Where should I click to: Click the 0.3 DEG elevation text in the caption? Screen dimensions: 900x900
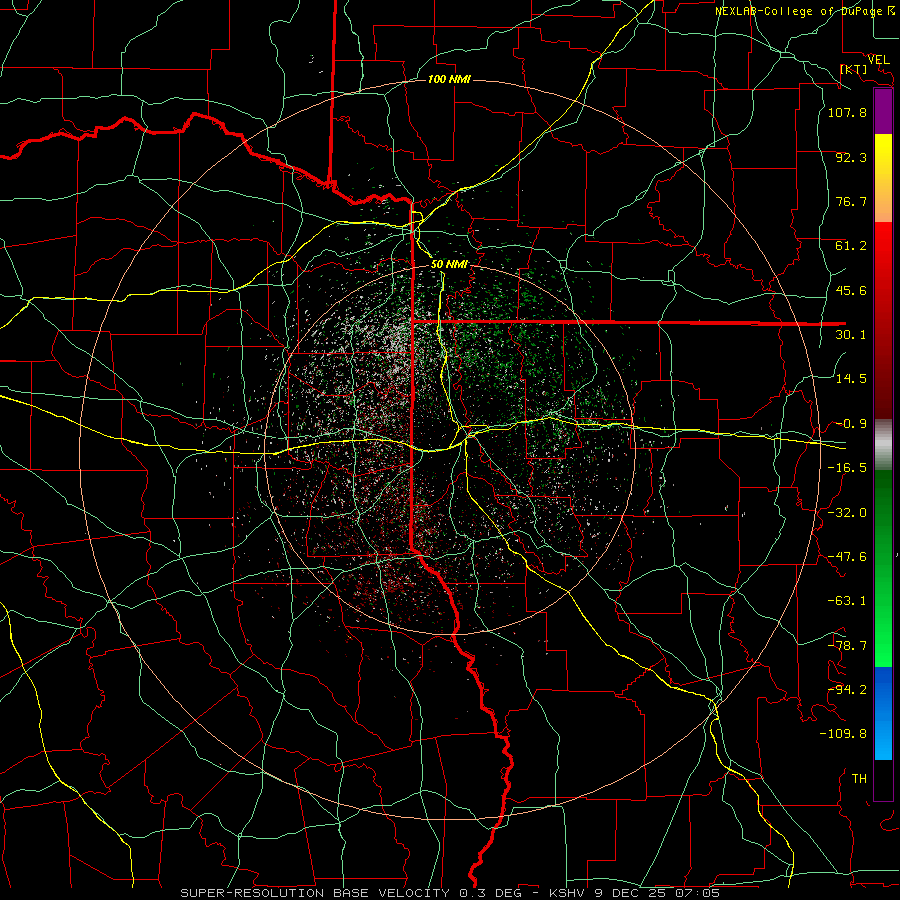tap(491, 893)
